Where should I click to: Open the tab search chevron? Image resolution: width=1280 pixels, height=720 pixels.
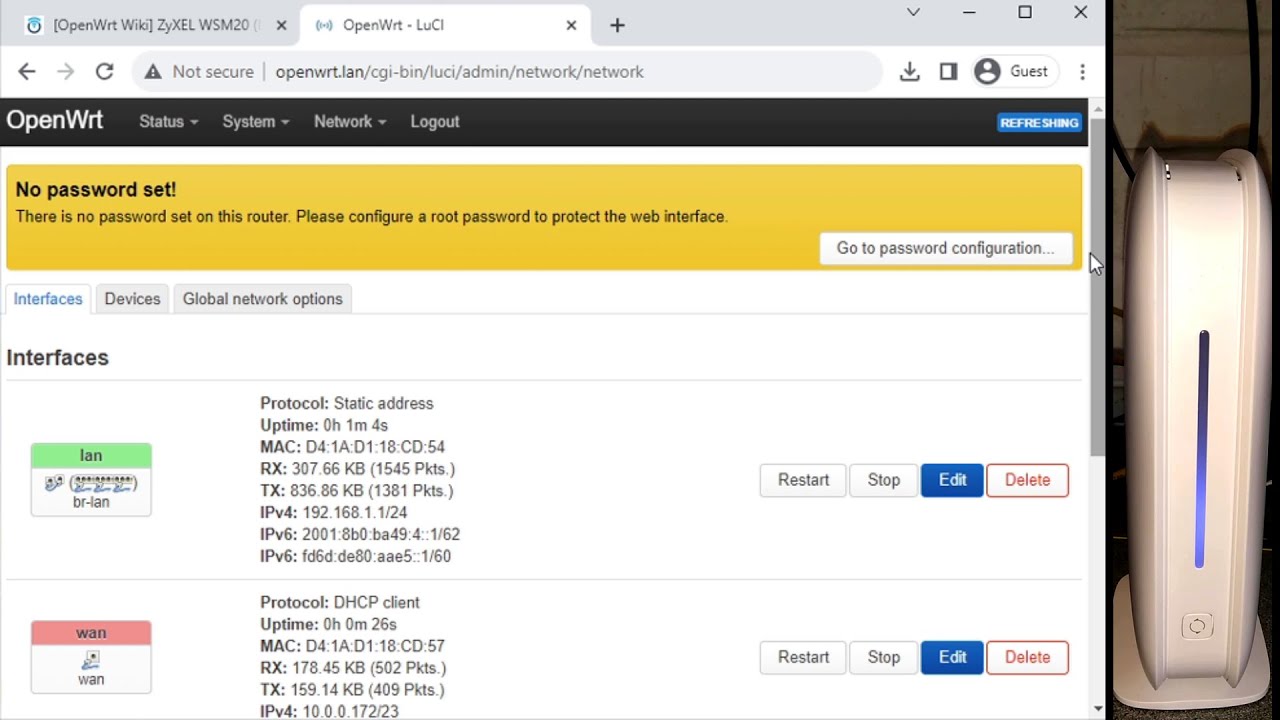click(x=913, y=12)
